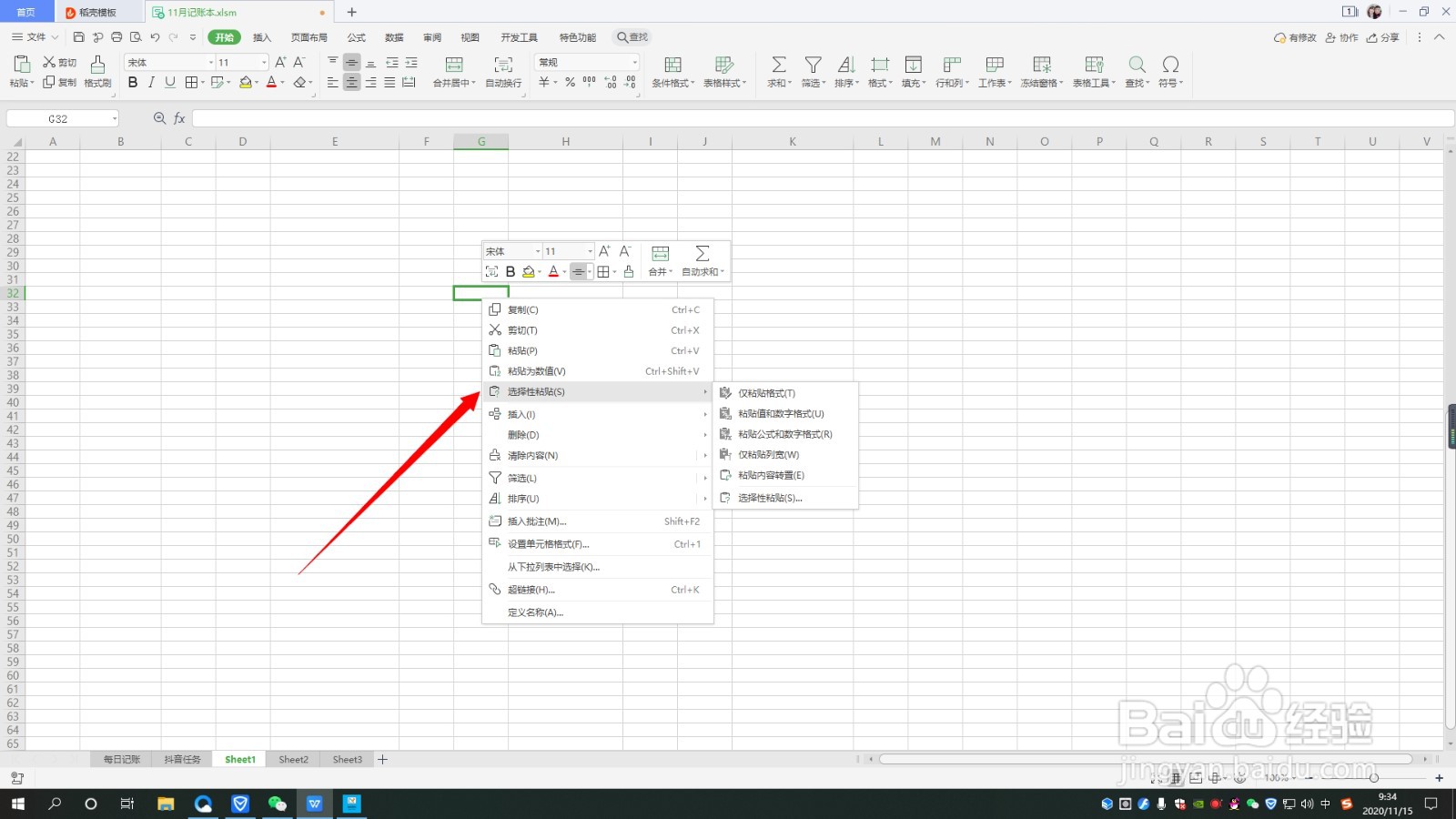Select Paste Formats Only (仅粘贴格式) in submenu

(785, 393)
